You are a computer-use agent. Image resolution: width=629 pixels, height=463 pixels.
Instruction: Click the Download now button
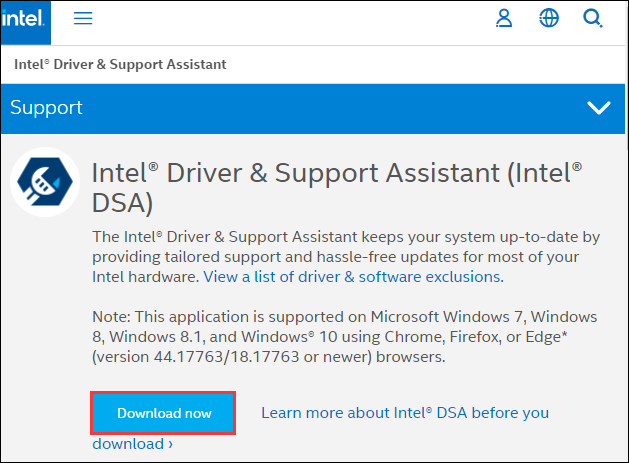pyautogui.click(x=163, y=413)
